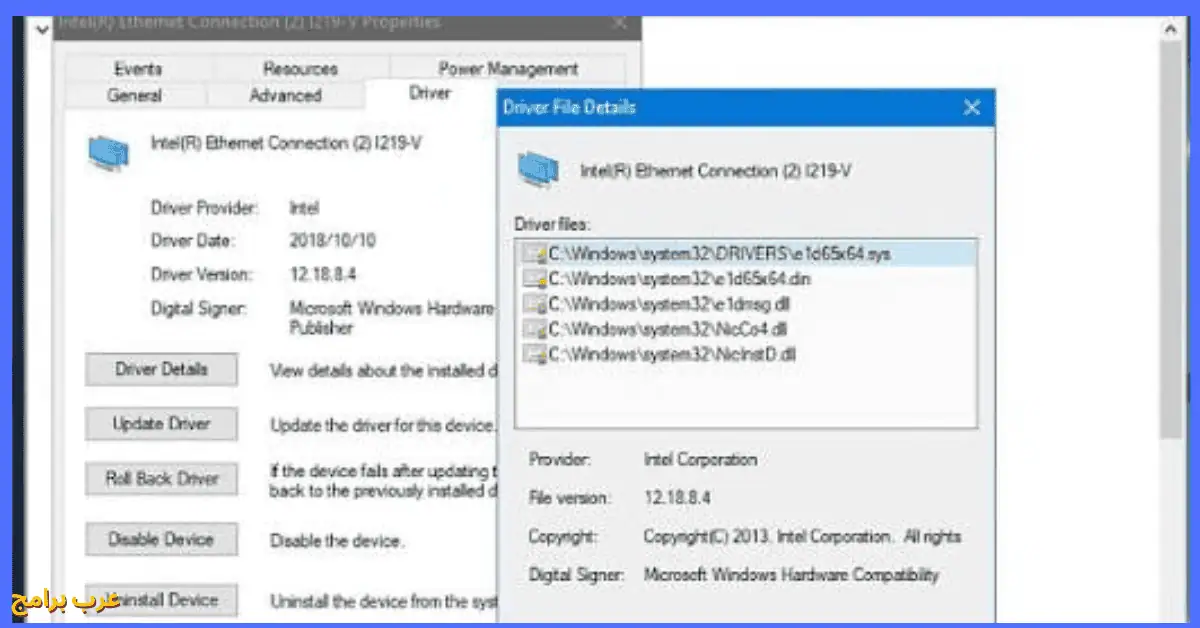The height and width of the screenshot is (628, 1200).
Task: Click Roll Back Driver button
Action: click(x=162, y=479)
